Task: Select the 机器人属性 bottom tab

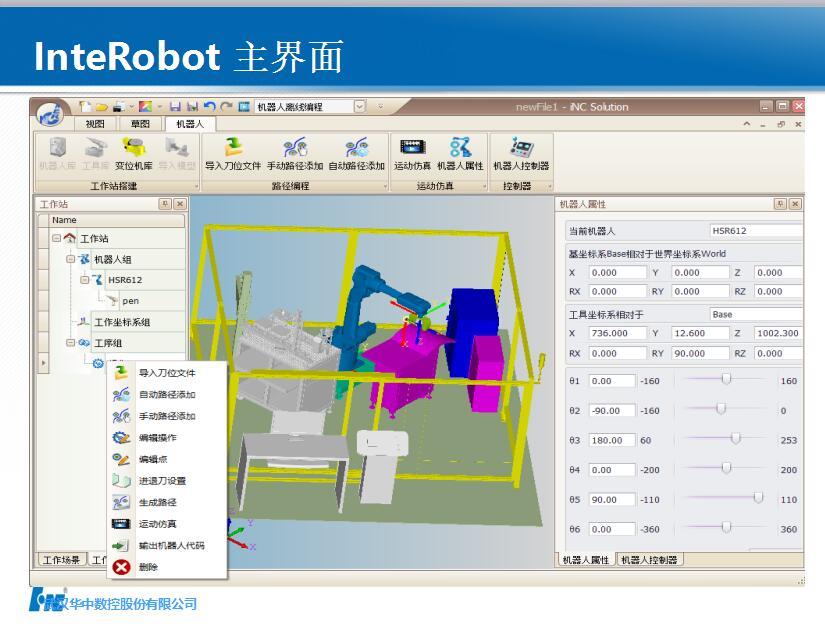Action: pos(586,559)
